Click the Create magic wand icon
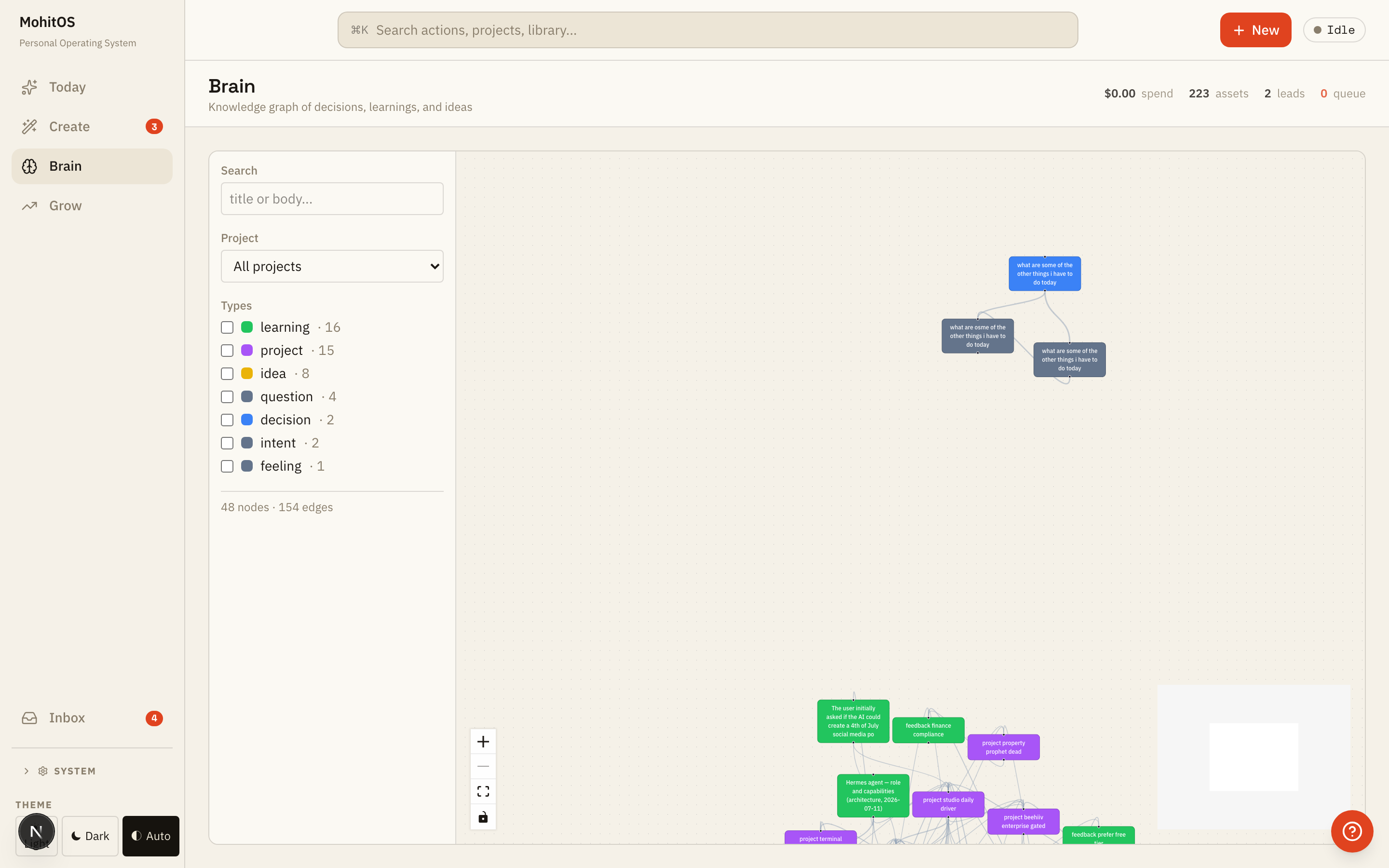 tap(29, 126)
